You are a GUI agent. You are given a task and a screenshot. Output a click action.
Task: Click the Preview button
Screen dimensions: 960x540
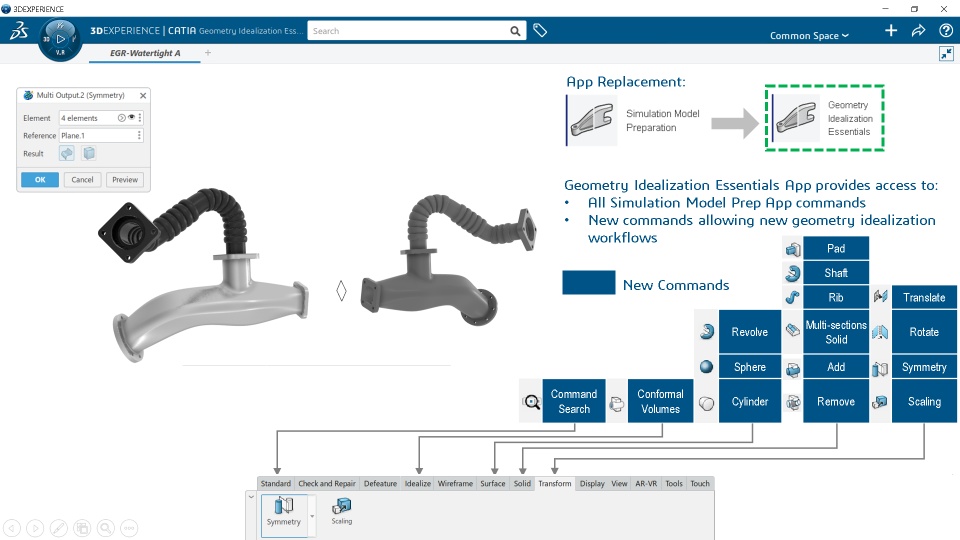point(125,179)
